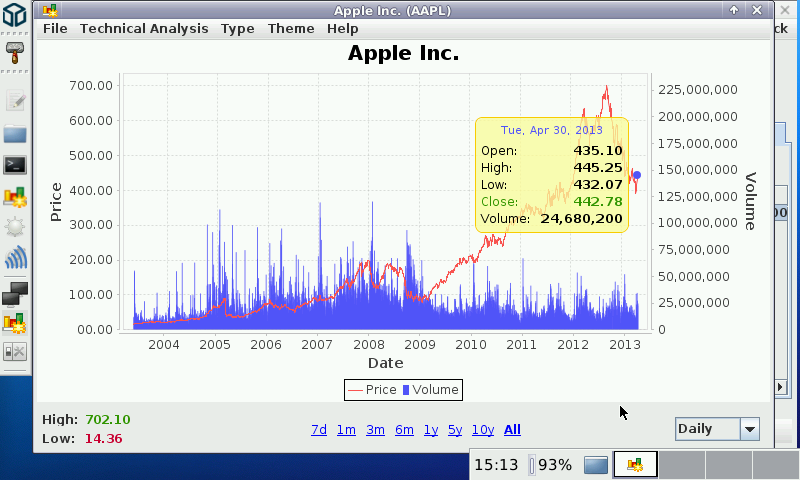Launch the terminal from the sidebar
This screenshot has height=480, width=800.
point(15,165)
